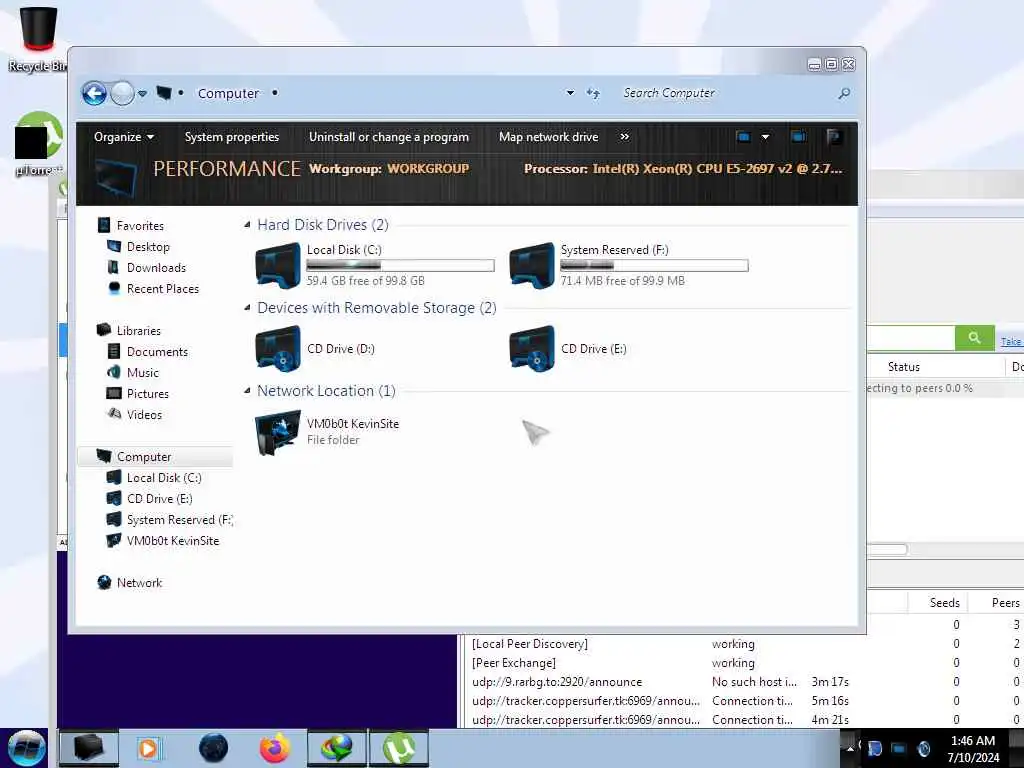Open the view options dropdown arrow
Image resolution: width=1024 pixels, height=768 pixels.
[765, 137]
